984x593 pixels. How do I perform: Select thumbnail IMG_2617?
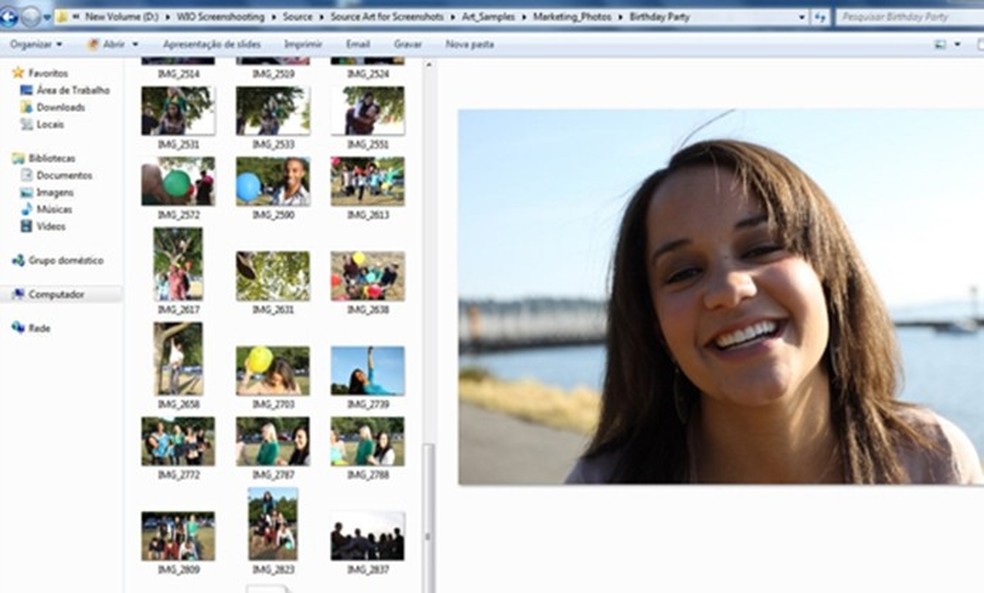178,264
